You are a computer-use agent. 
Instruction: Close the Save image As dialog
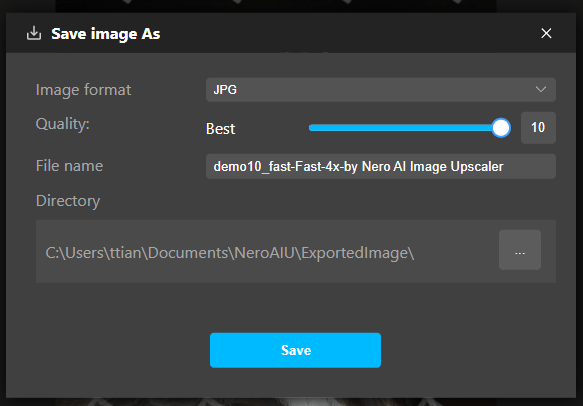pos(546,33)
